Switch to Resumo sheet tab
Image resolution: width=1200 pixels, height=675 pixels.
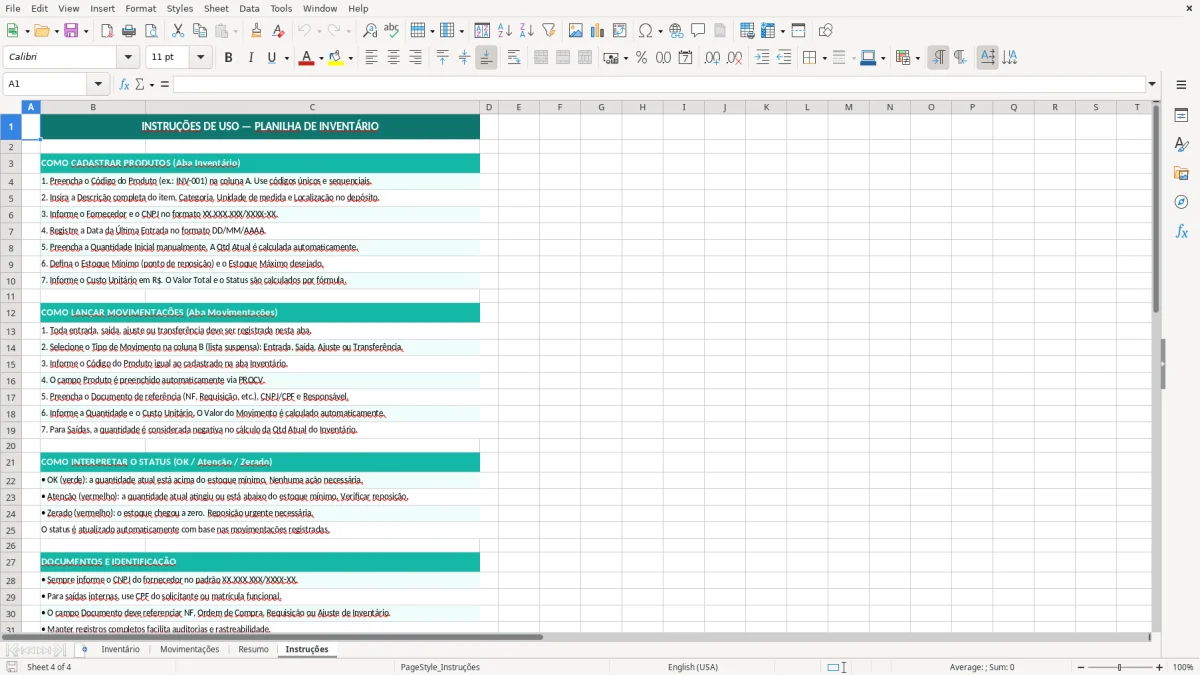(x=253, y=650)
